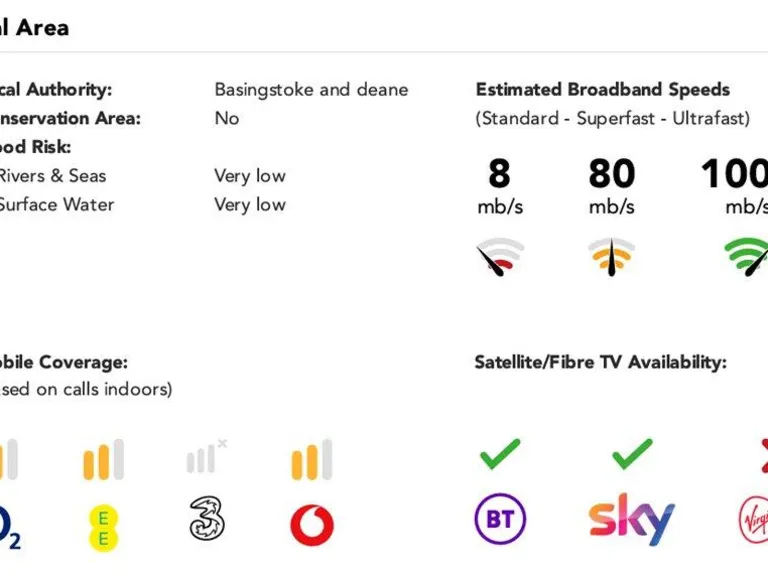Click the Three network logo
Screen dimensions: 768x576
(207, 520)
